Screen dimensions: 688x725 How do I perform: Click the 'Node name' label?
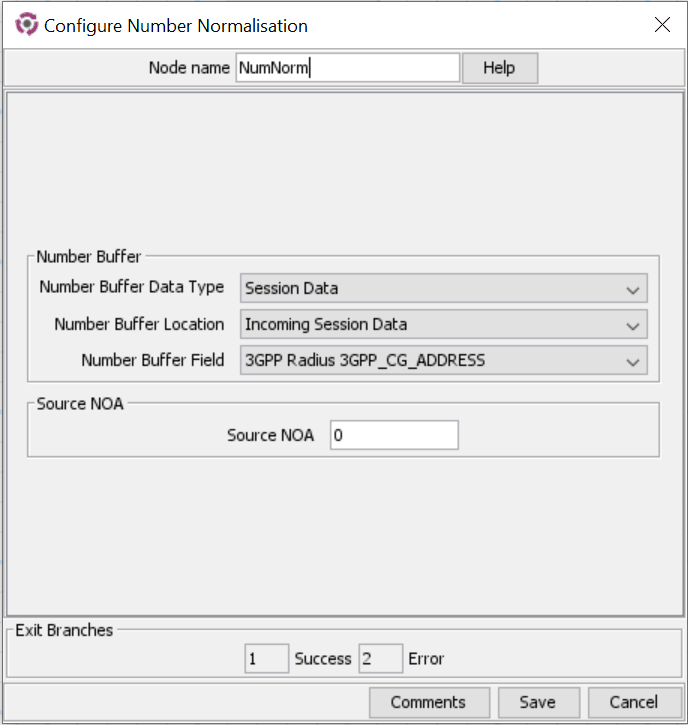click(189, 68)
